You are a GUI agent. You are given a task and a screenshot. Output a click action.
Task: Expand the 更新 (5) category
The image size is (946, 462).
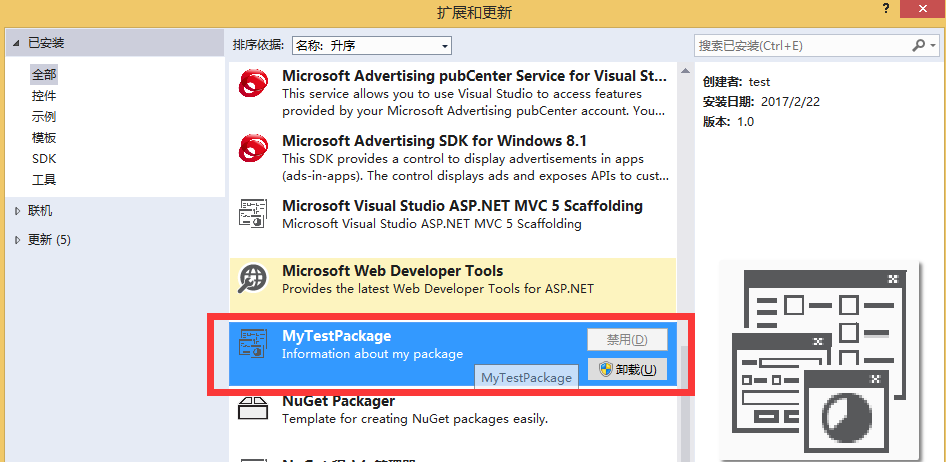click(17, 240)
